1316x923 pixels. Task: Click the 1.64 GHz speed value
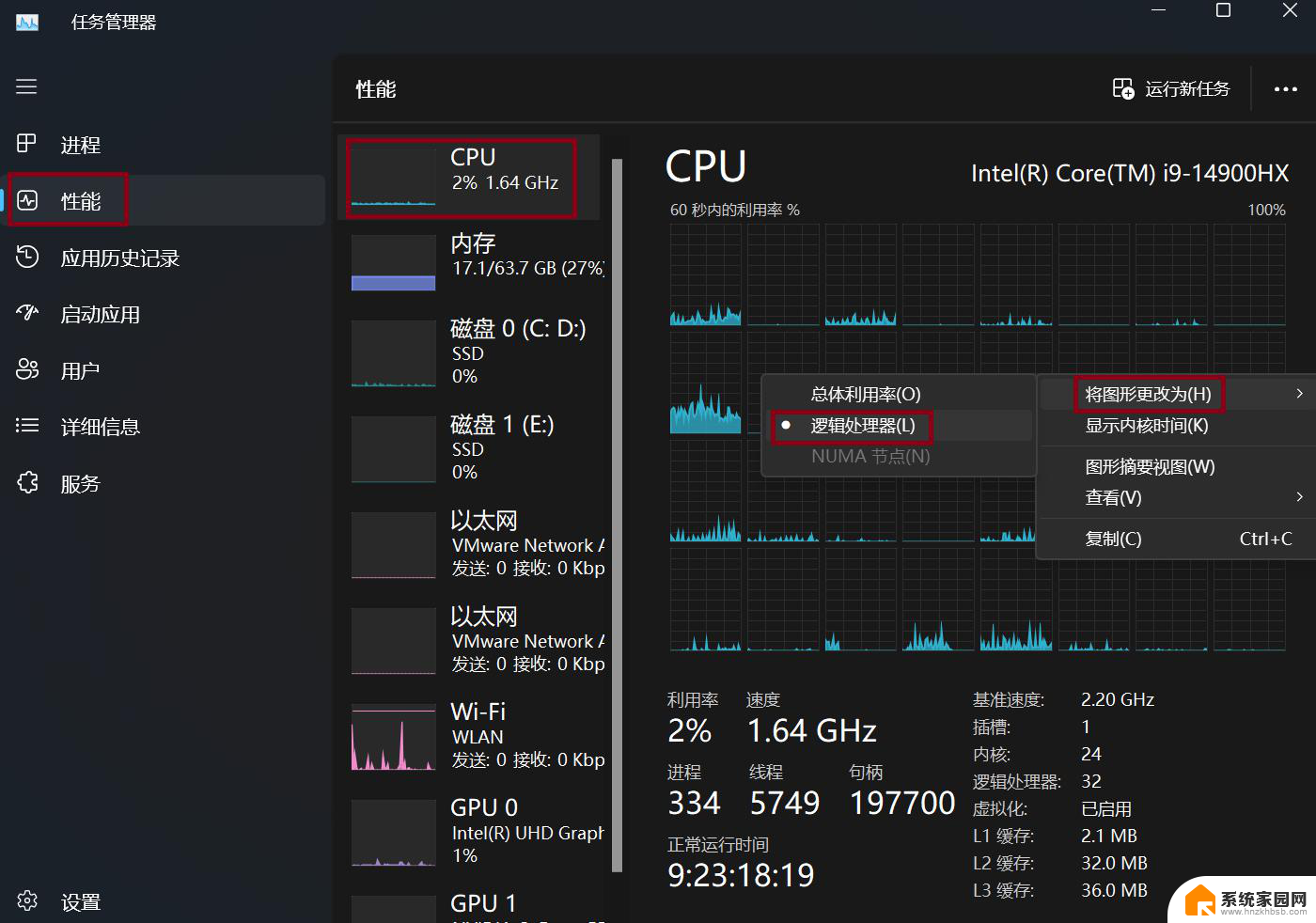(x=812, y=730)
